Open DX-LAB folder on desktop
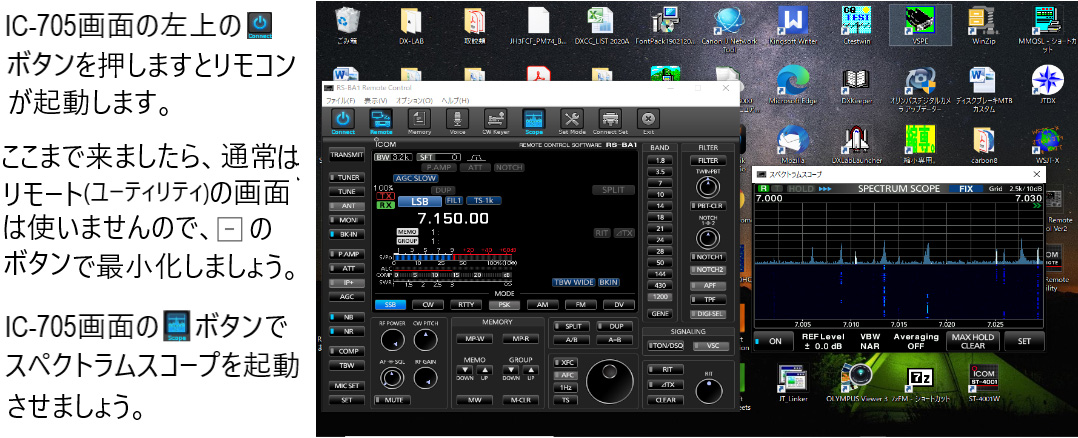The image size is (1078, 438). [x=412, y=24]
